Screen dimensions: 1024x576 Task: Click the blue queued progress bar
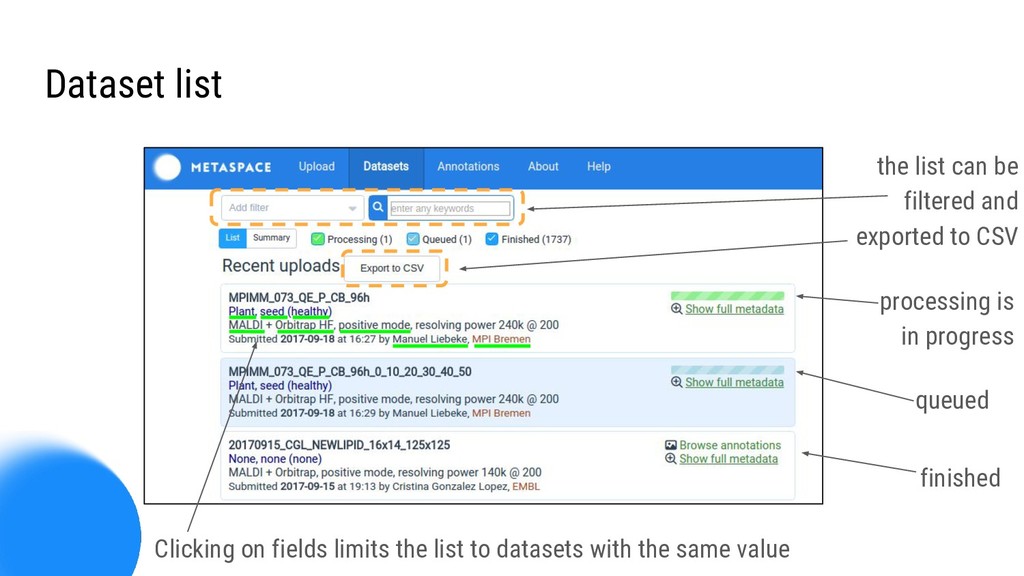[x=728, y=370]
